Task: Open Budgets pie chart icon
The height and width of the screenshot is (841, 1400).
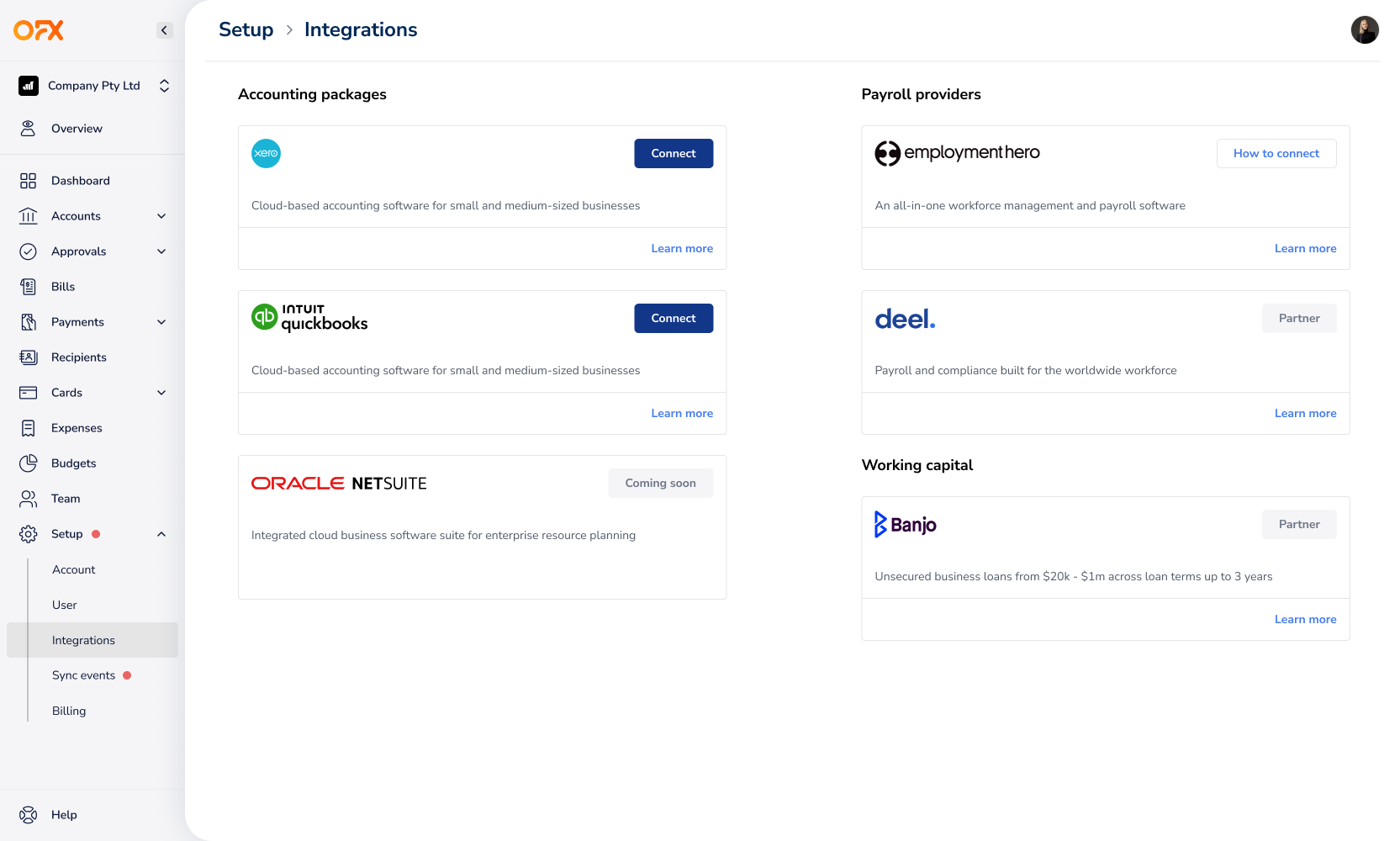Action: pyautogui.click(x=28, y=463)
